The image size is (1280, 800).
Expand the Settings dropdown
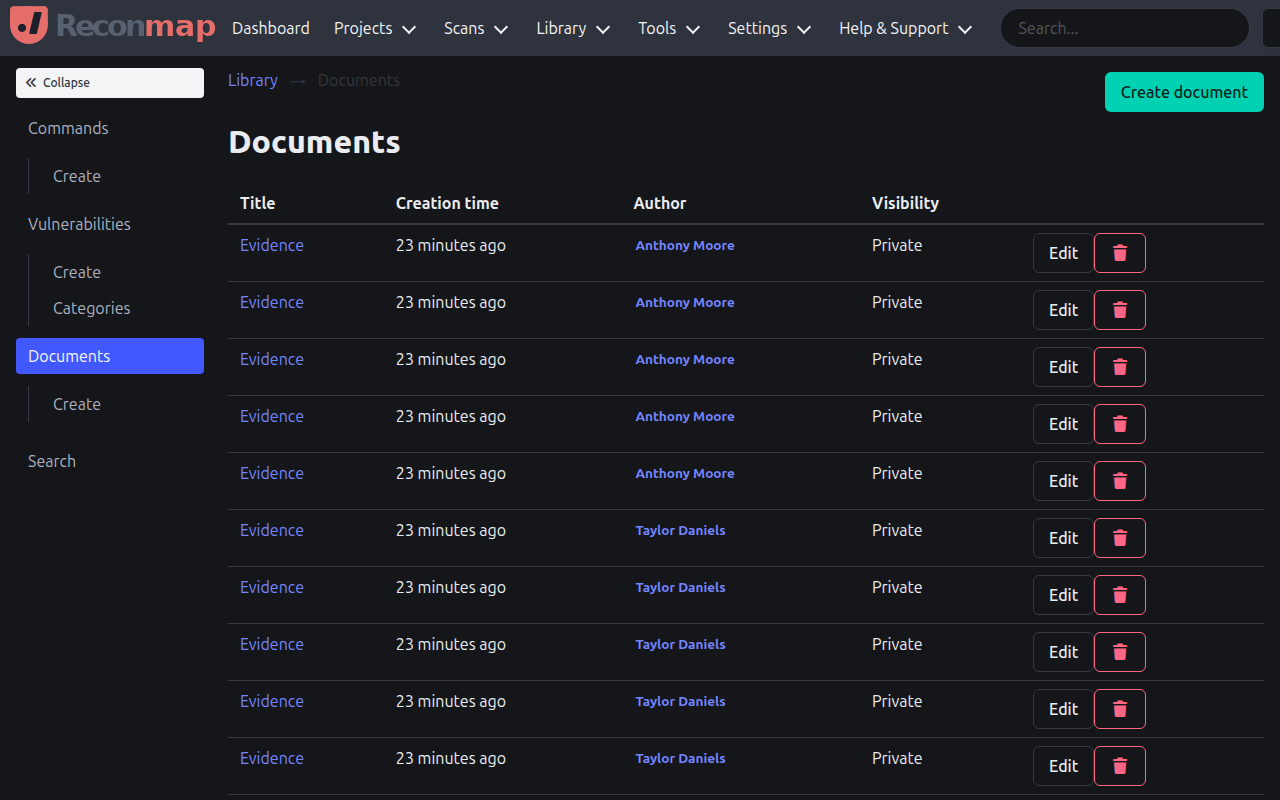(x=768, y=28)
